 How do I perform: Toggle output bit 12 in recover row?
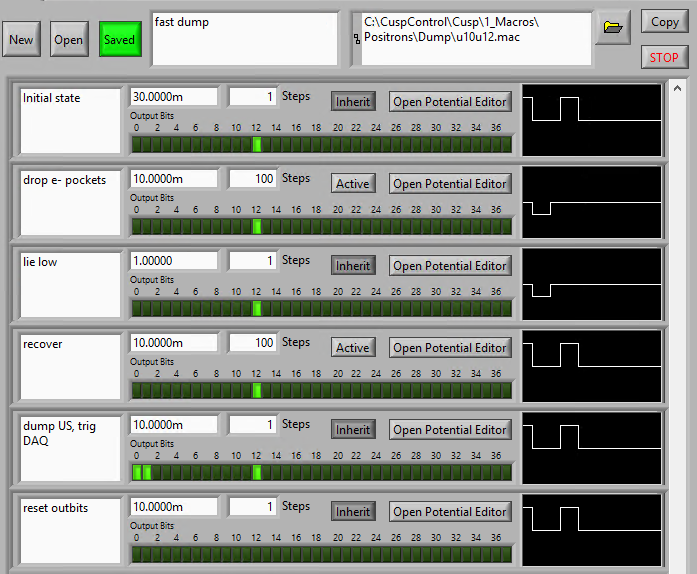(256, 390)
